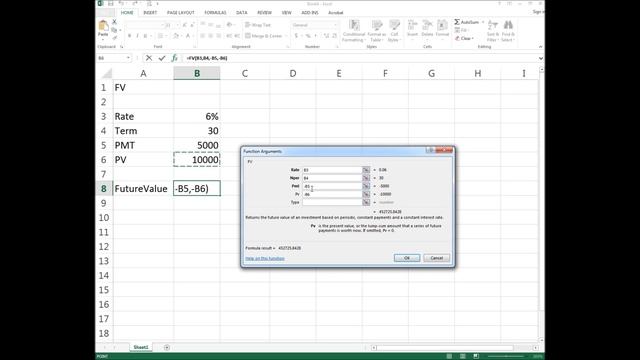The image size is (640, 360).
Task: Collapse the dialog beside the Pv field
Action: [366, 194]
